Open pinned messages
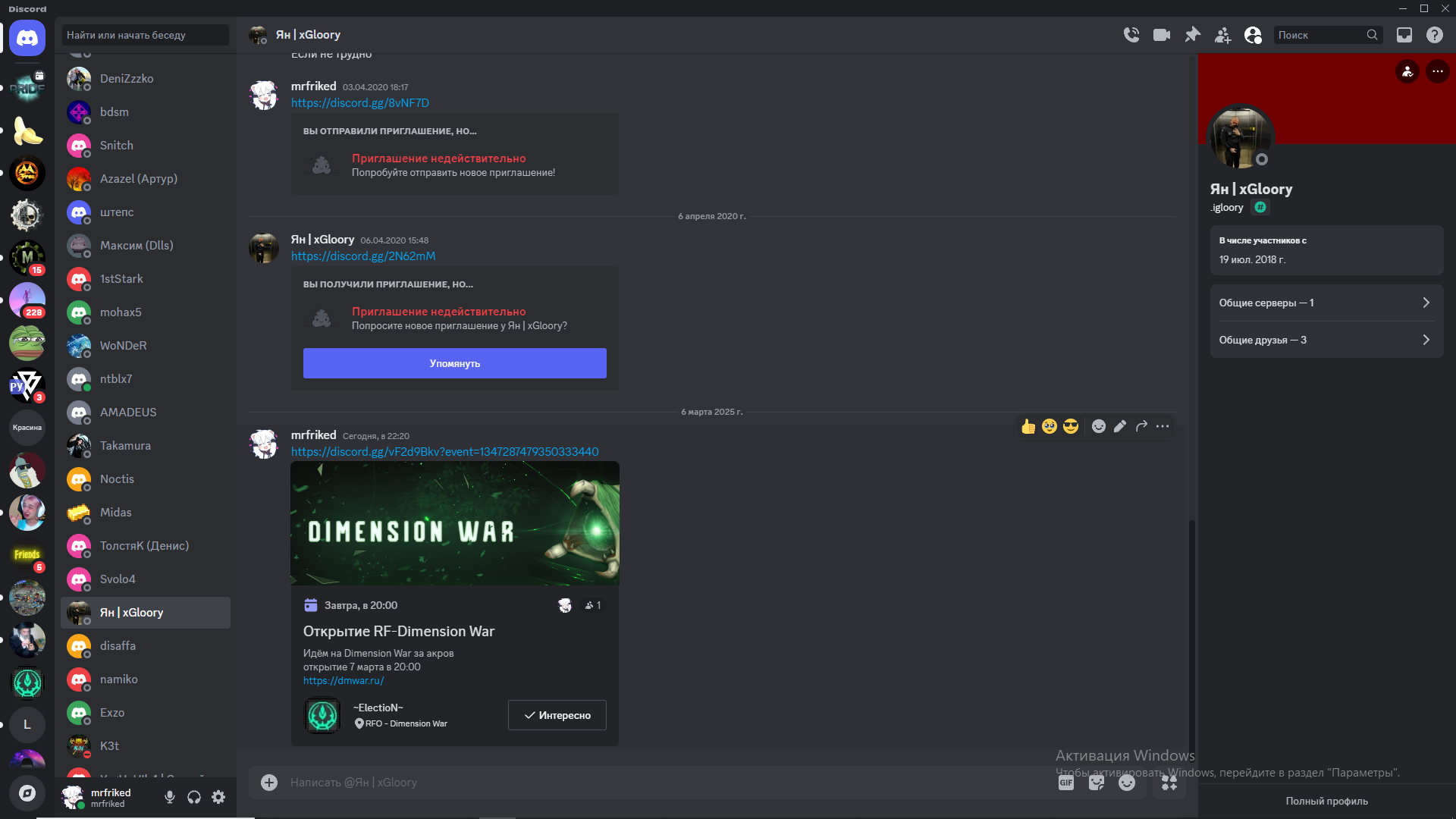This screenshot has width=1456, height=819. pos(1192,35)
